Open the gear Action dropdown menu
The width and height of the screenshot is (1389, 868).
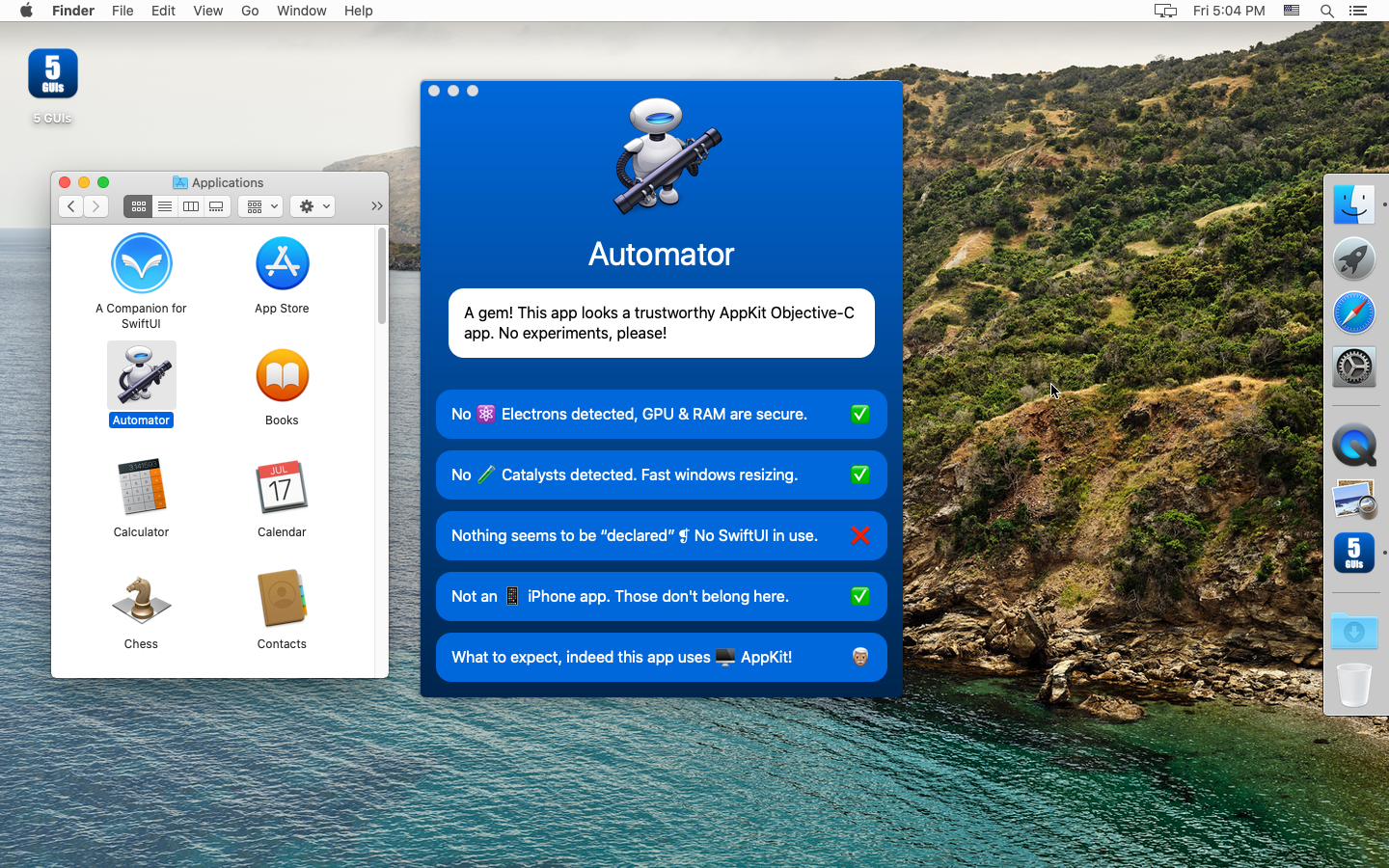pyautogui.click(x=313, y=206)
